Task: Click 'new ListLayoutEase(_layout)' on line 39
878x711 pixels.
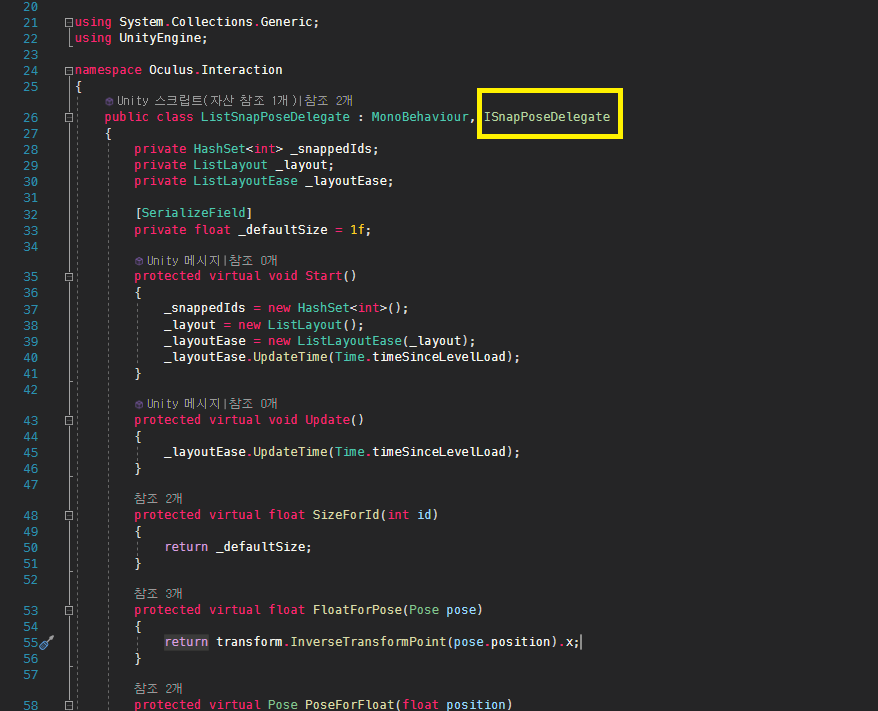Action: 368,341
